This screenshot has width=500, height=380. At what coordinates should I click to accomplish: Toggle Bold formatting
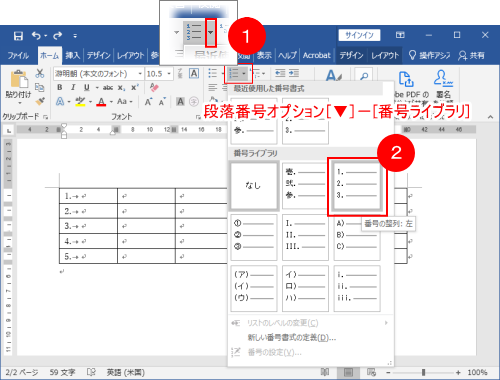[60, 87]
